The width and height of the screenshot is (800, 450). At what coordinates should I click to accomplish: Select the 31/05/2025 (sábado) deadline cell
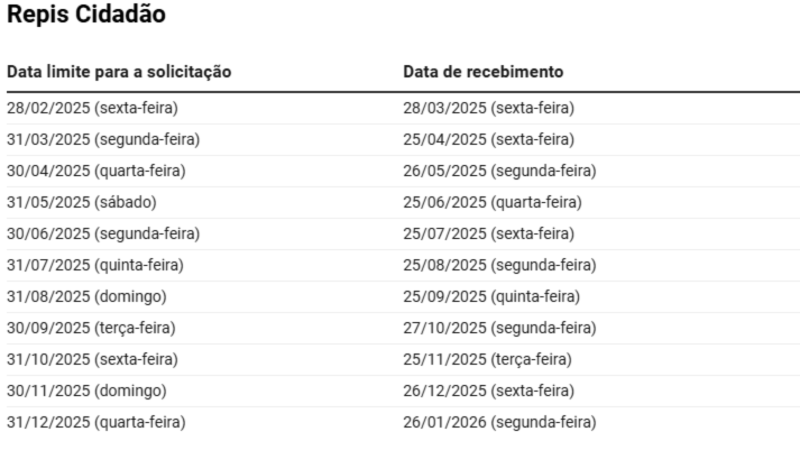coord(82,203)
